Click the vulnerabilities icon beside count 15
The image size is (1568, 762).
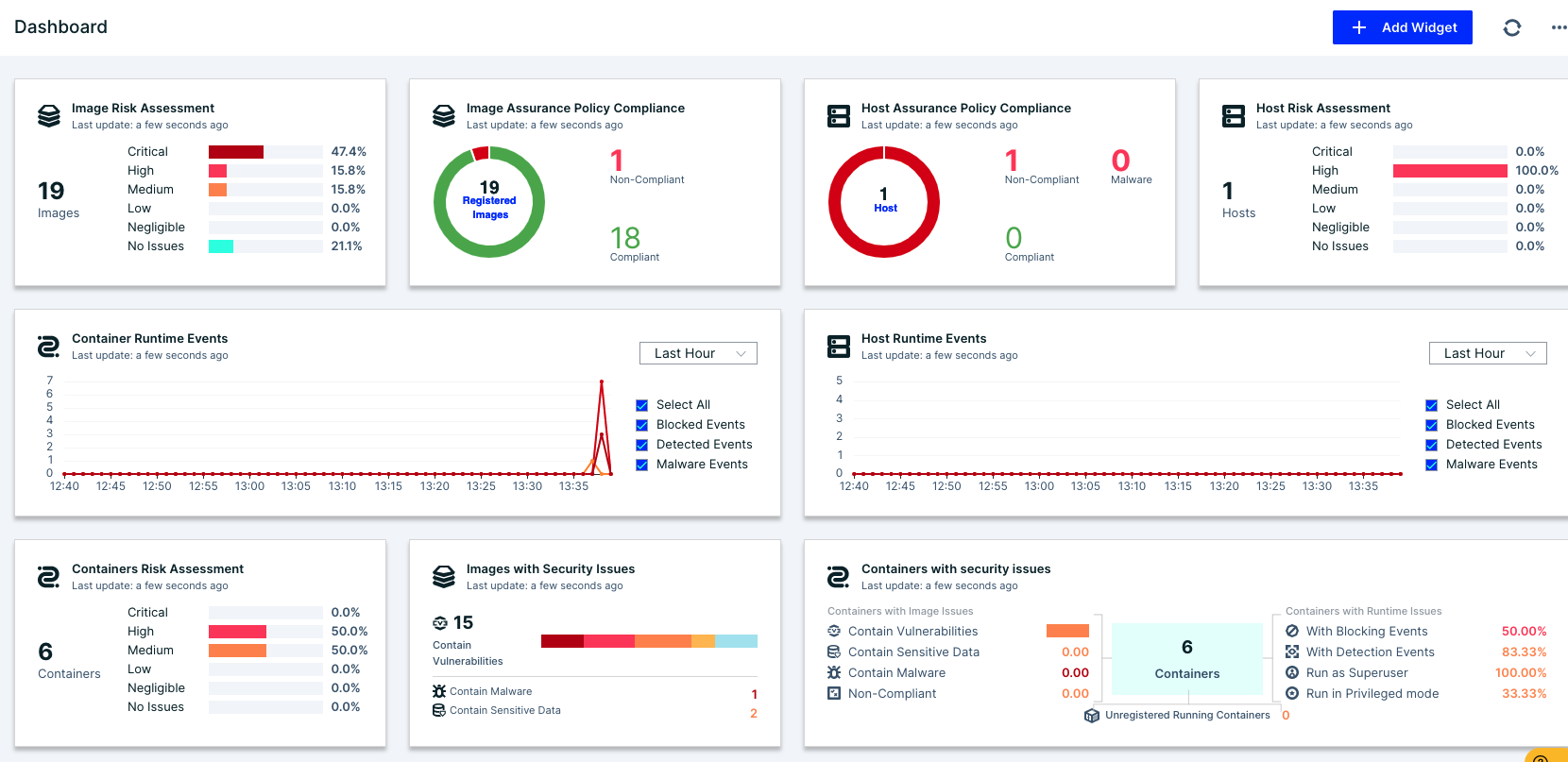440,622
